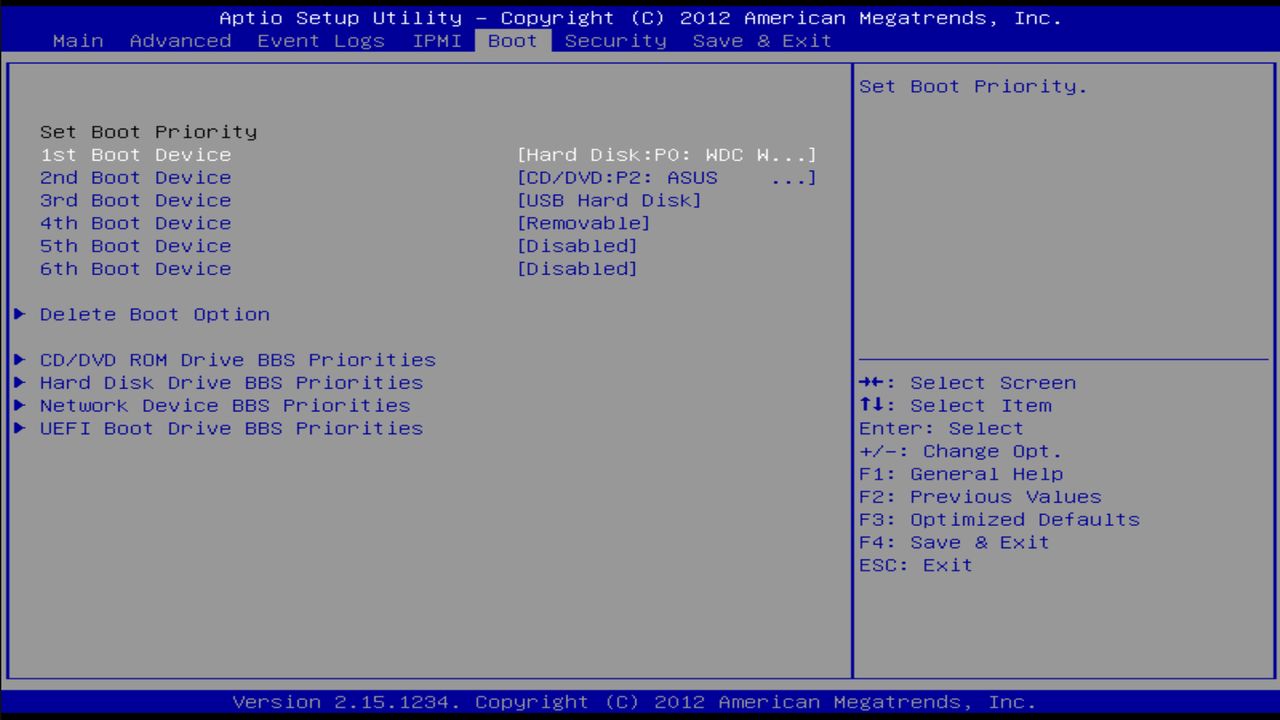The height and width of the screenshot is (720, 1280).
Task: Click the arrow beside Network Device BBS Priorities
Action: (20, 405)
